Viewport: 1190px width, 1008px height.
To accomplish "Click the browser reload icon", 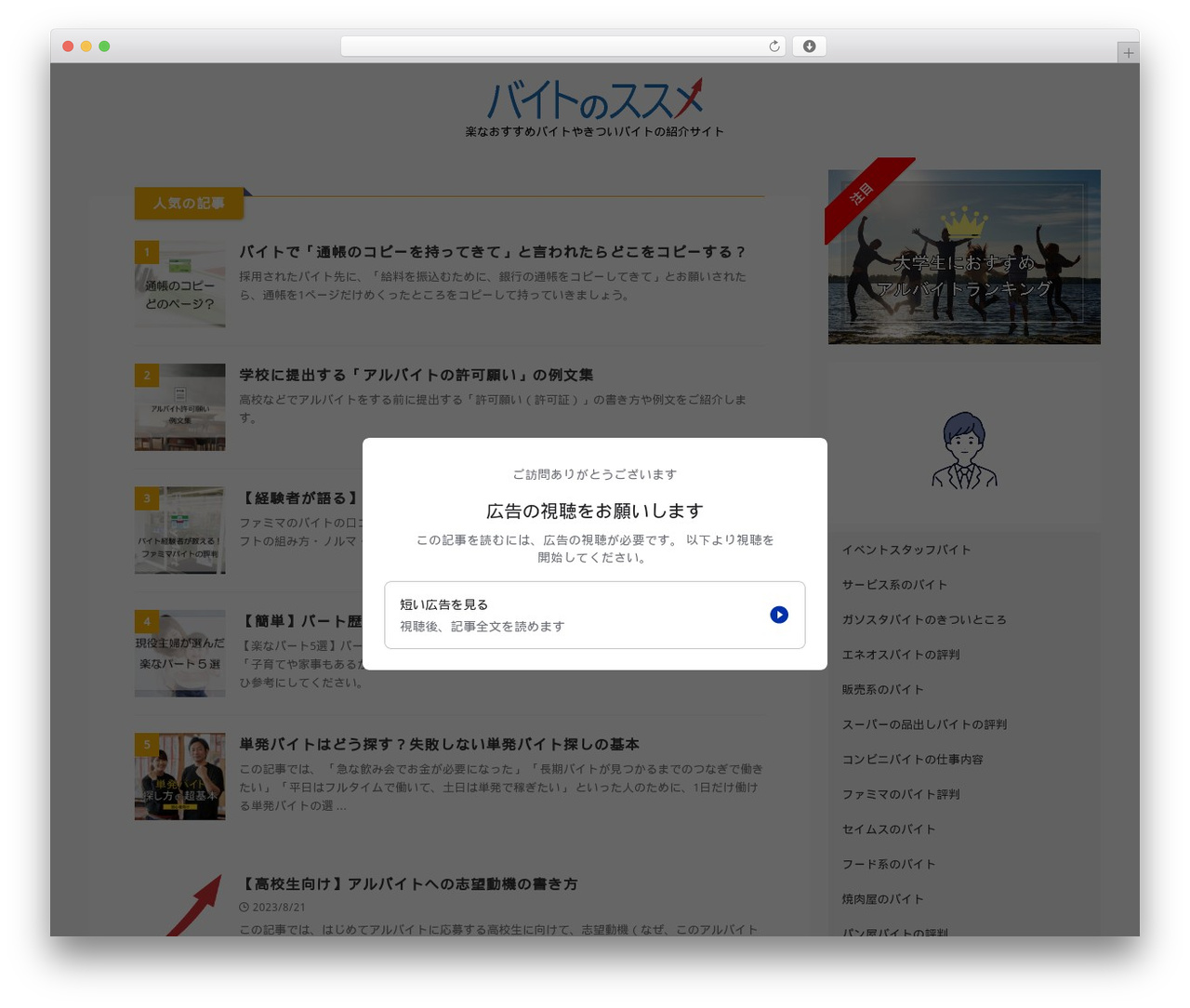I will point(774,46).
